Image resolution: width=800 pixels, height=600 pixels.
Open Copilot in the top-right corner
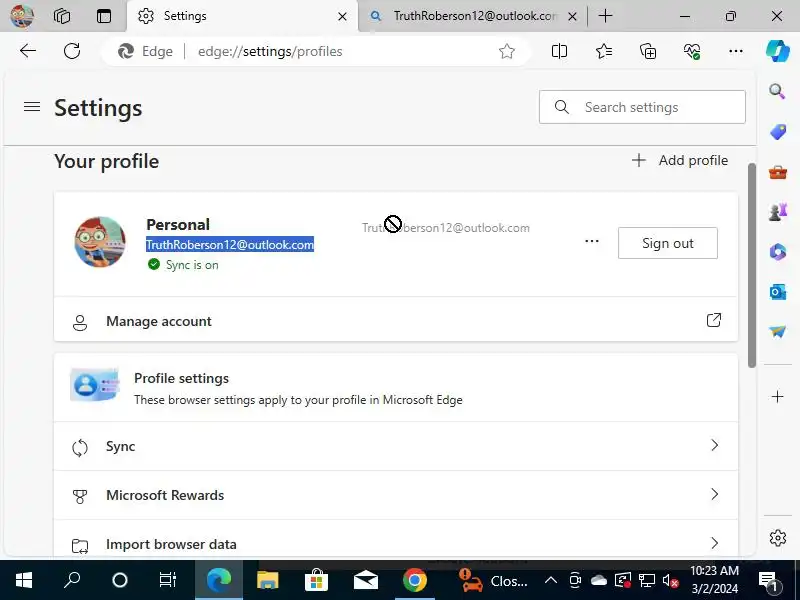pyautogui.click(x=778, y=51)
